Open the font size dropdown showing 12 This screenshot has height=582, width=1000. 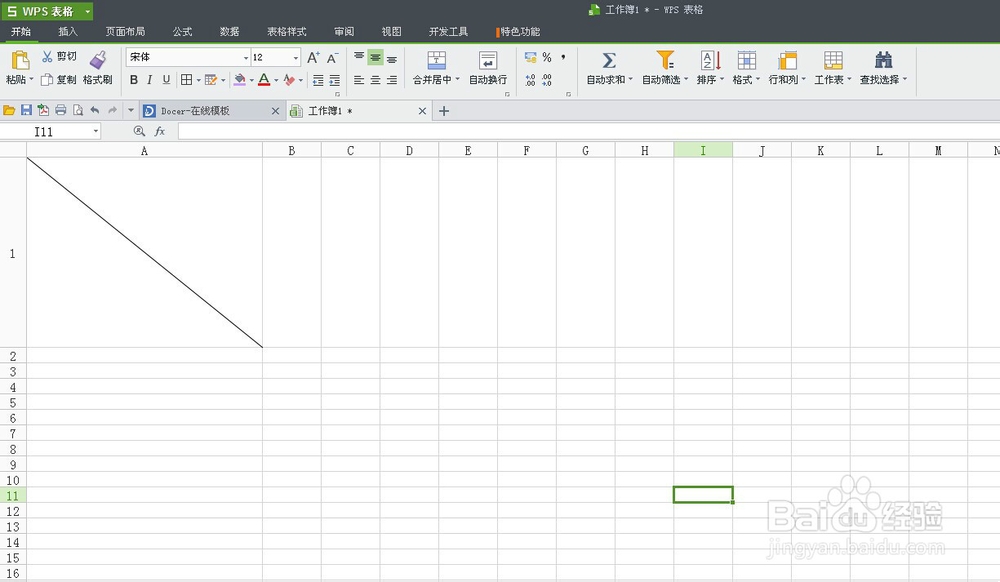coord(296,57)
